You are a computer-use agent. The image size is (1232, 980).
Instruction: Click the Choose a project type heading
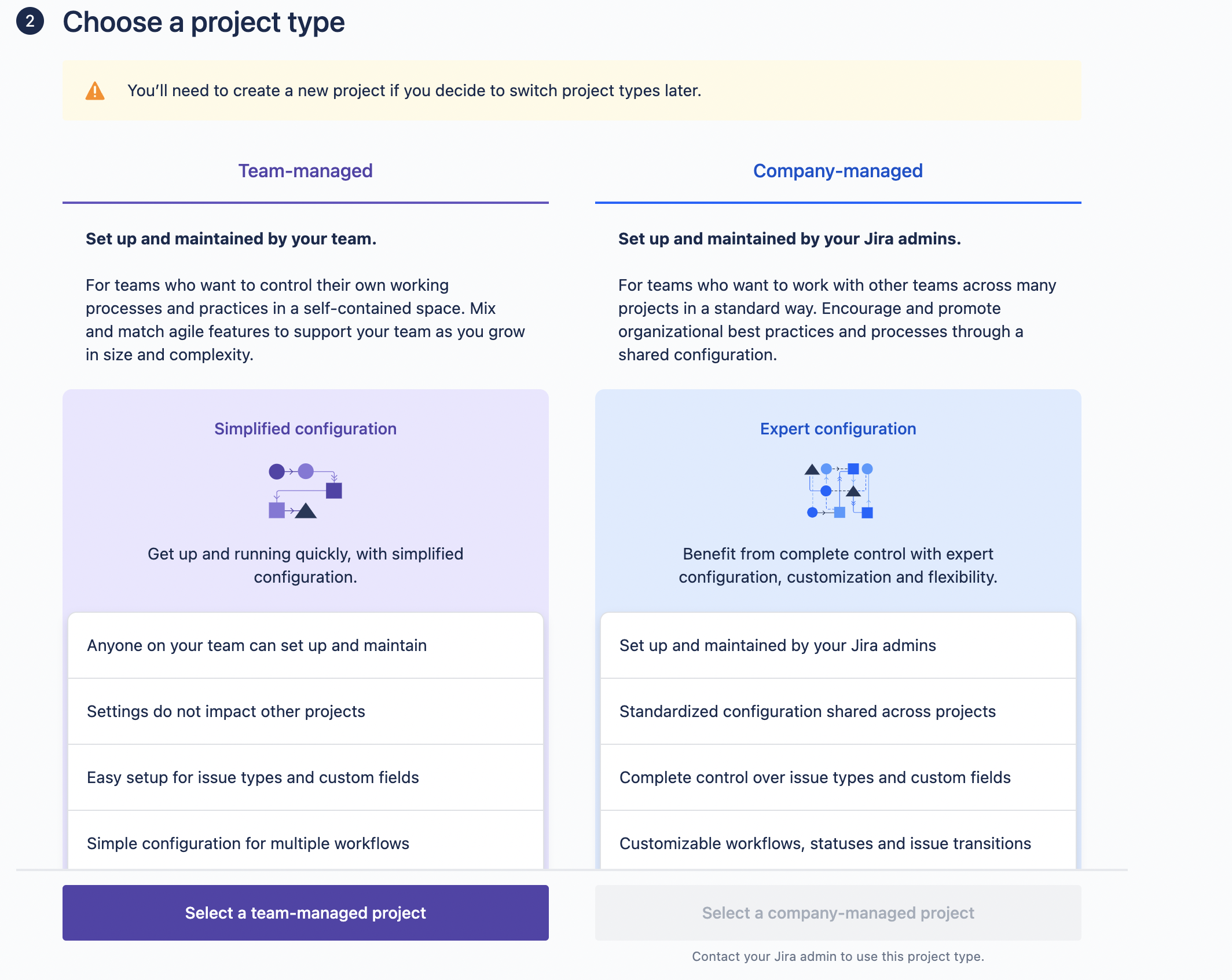[203, 22]
